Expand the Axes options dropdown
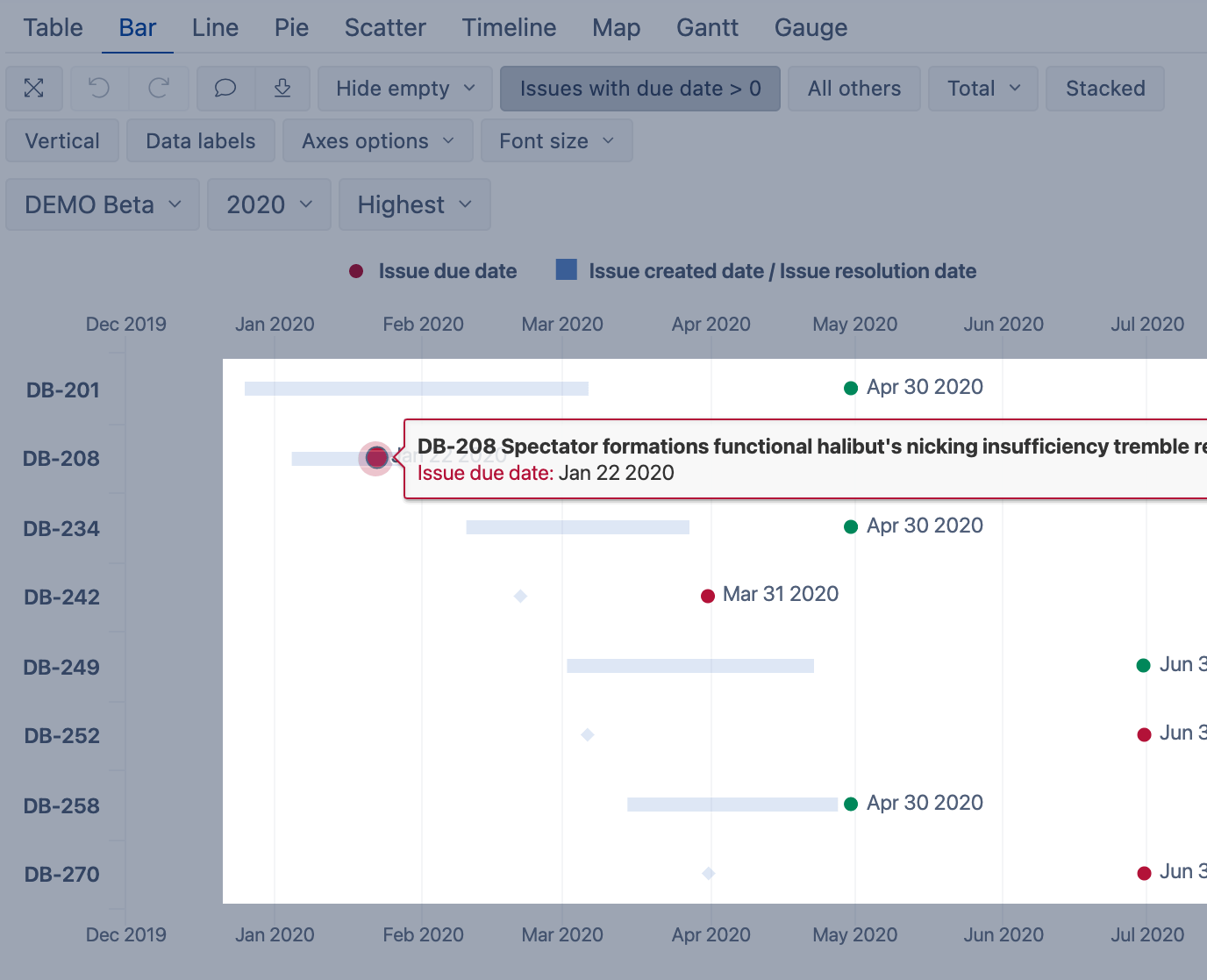This screenshot has width=1207, height=980. (x=377, y=141)
